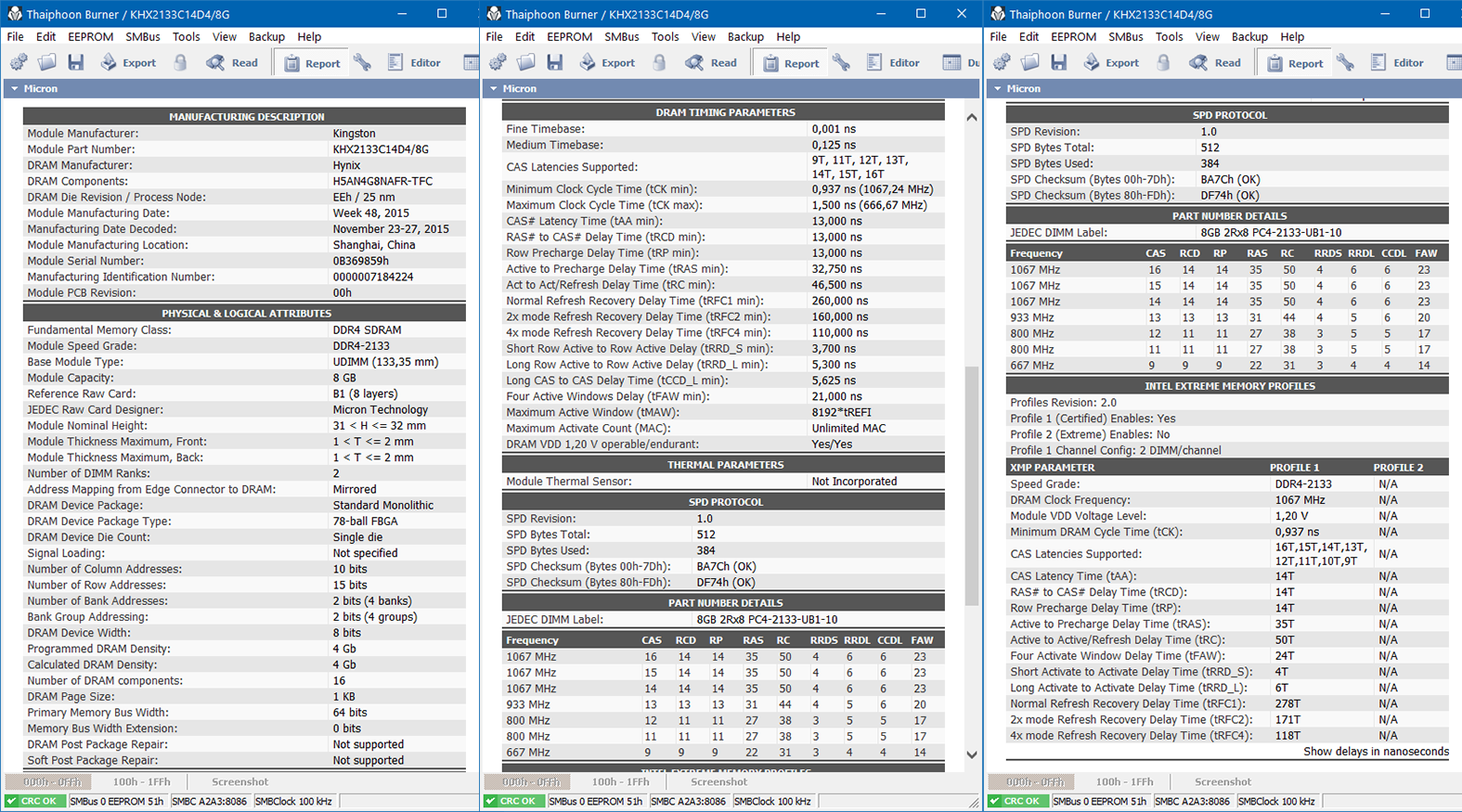Click the wrench icon in left window toolbar

(362, 62)
